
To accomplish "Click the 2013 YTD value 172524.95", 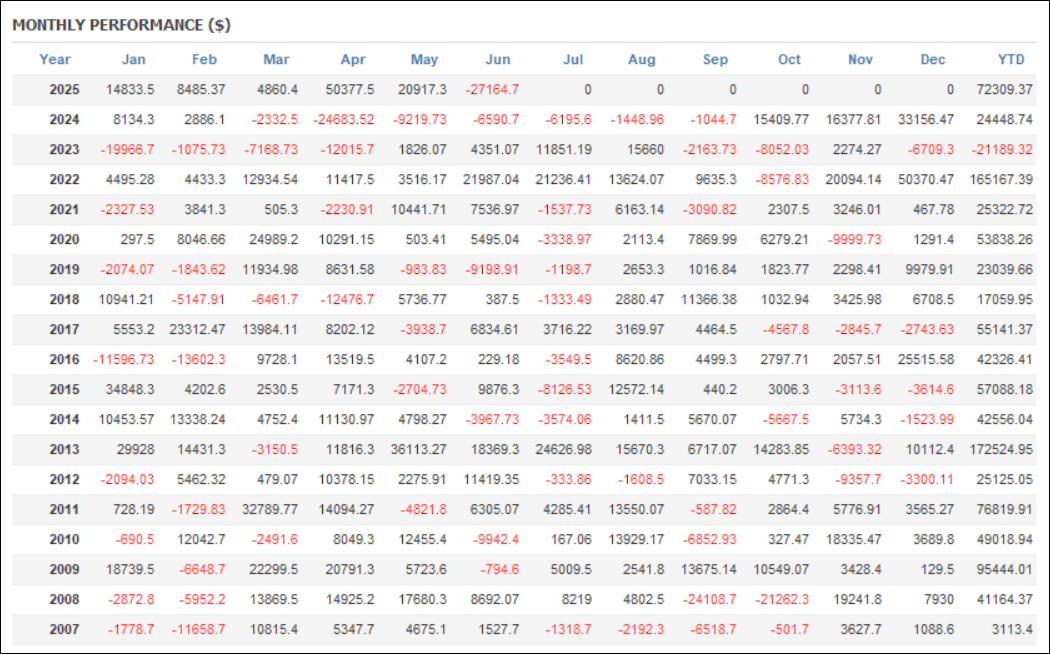I will pos(1001,449).
